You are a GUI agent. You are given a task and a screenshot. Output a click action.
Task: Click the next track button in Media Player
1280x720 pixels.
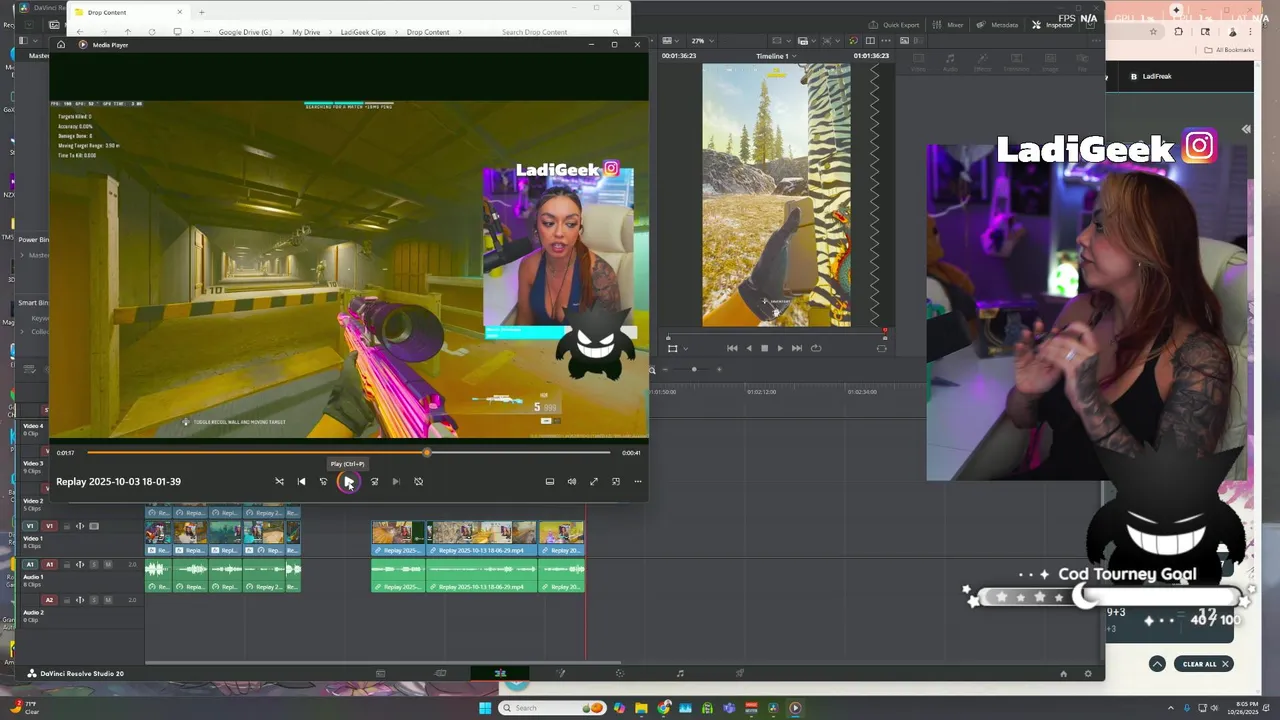coord(396,481)
